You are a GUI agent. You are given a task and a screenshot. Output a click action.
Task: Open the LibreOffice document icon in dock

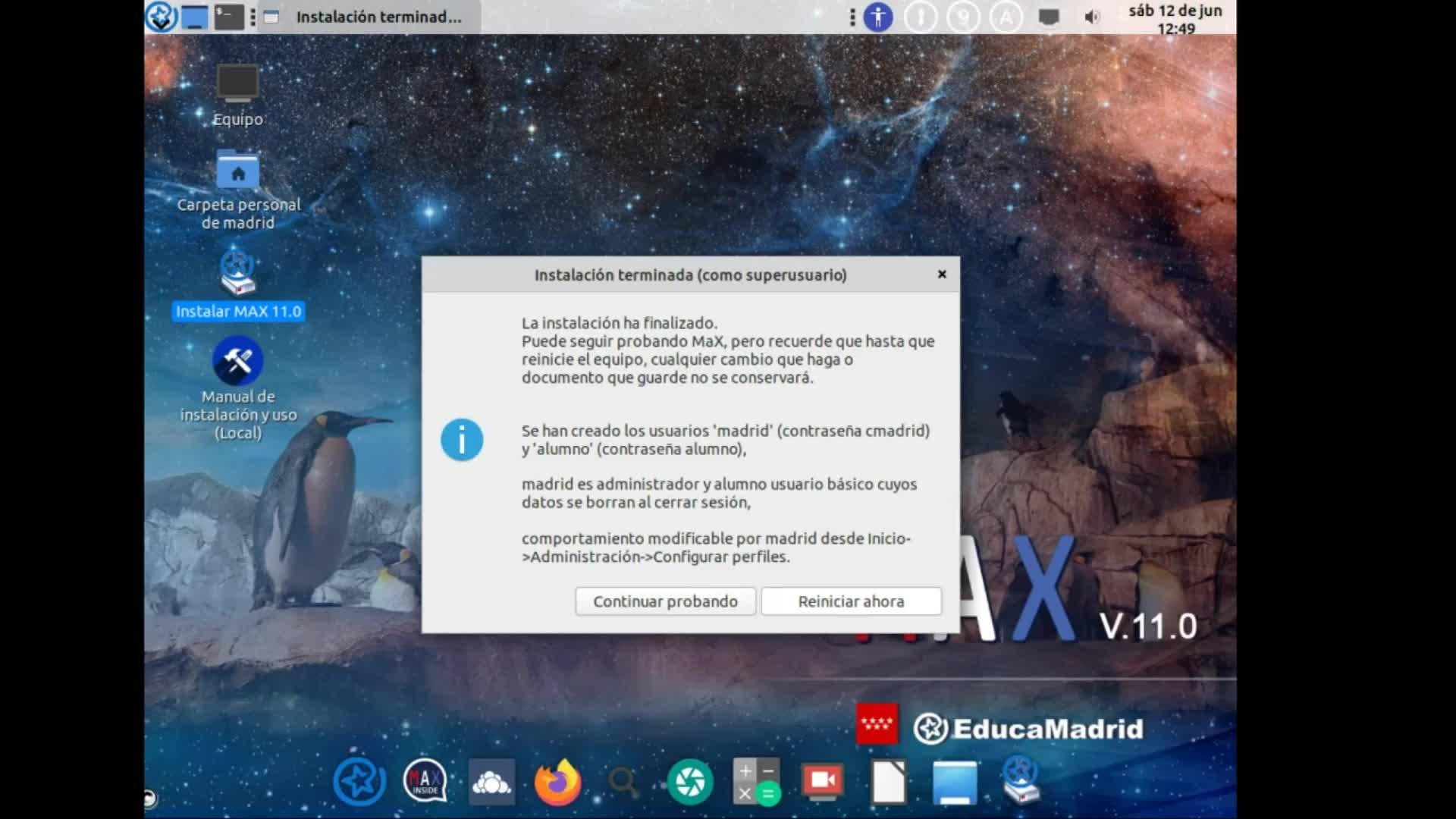889,782
